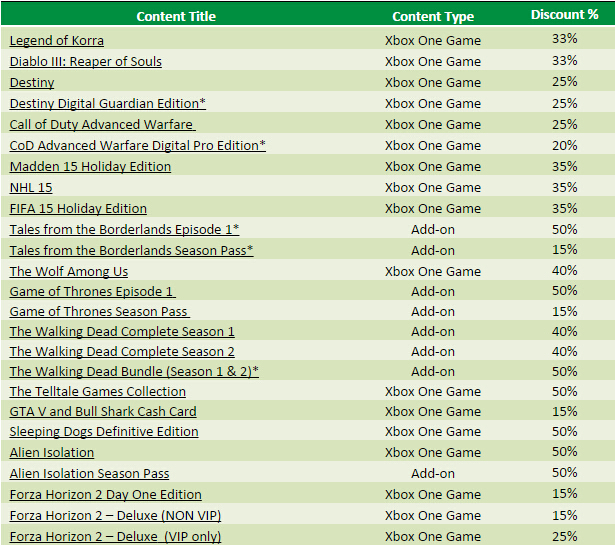Select Xbox One Game type for Telltale Collection

pos(433,392)
